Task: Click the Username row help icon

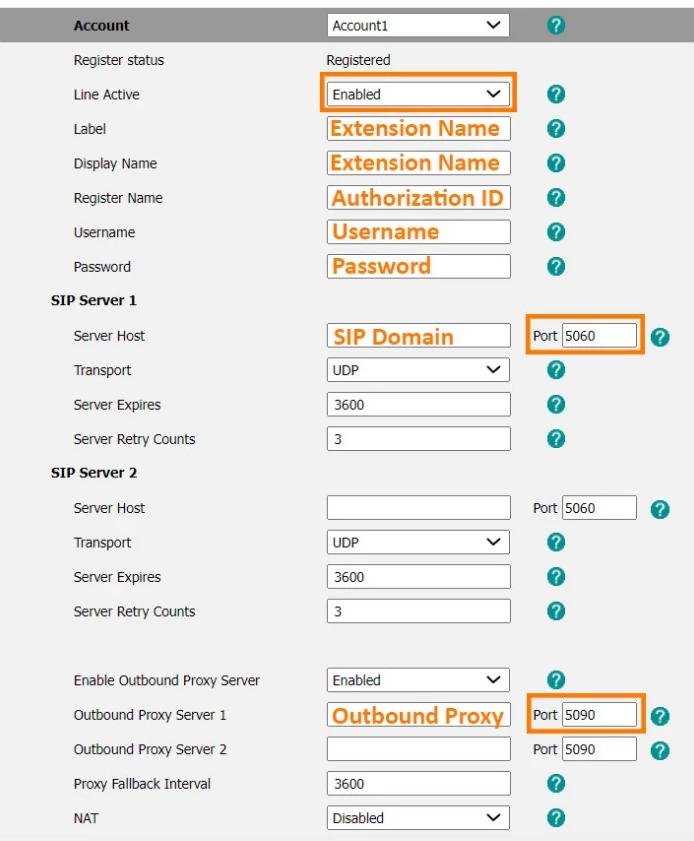Action: [x=556, y=232]
